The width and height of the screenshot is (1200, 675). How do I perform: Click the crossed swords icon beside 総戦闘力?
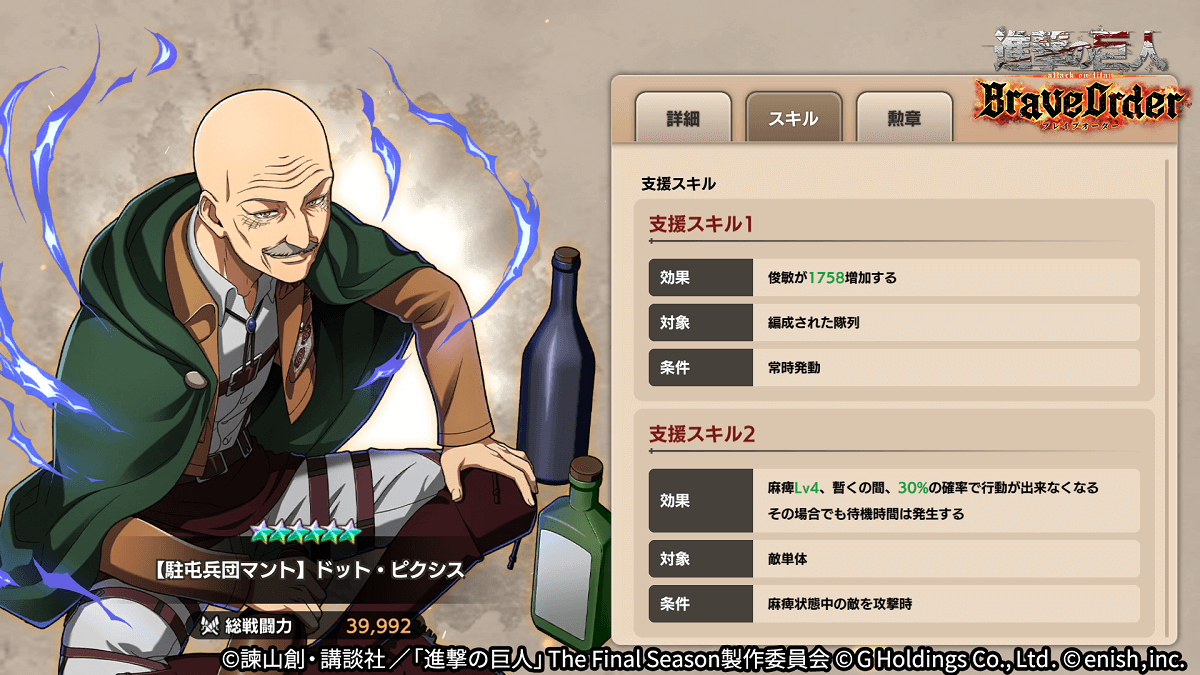pyautogui.click(x=211, y=627)
